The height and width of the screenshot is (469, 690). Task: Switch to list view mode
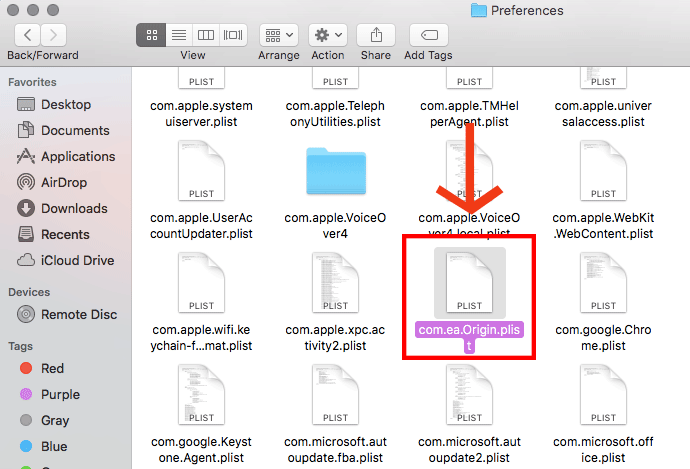[x=179, y=35]
